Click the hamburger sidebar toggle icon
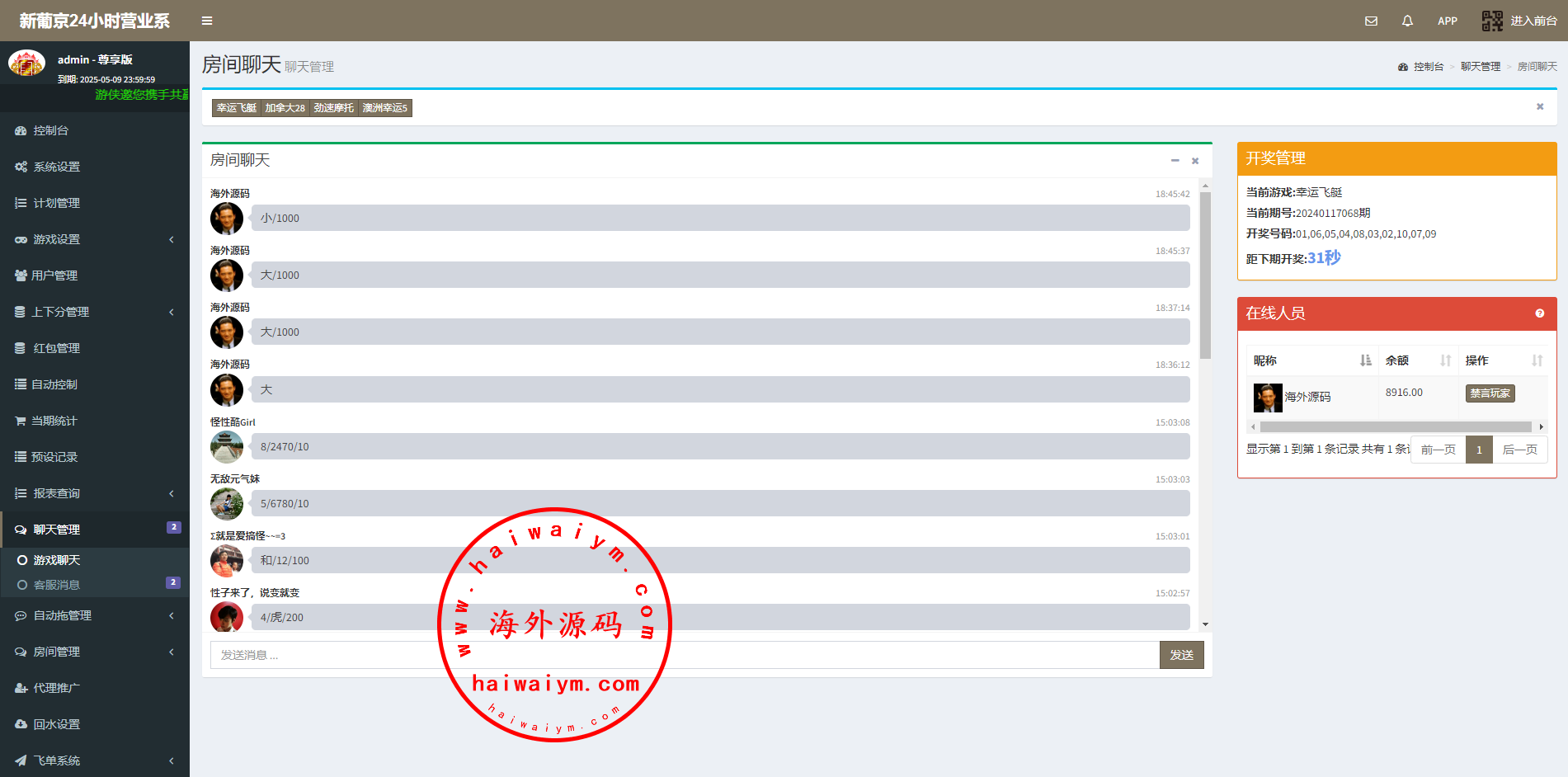Image resolution: width=1568 pixels, height=777 pixels. point(207,21)
